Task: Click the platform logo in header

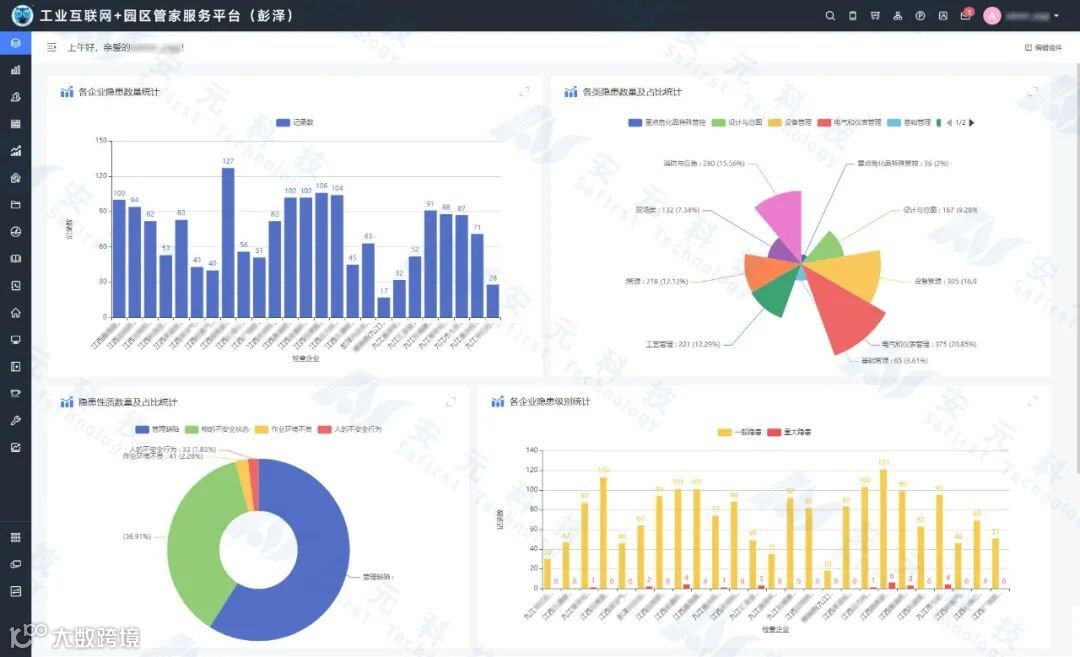Action: (x=22, y=15)
